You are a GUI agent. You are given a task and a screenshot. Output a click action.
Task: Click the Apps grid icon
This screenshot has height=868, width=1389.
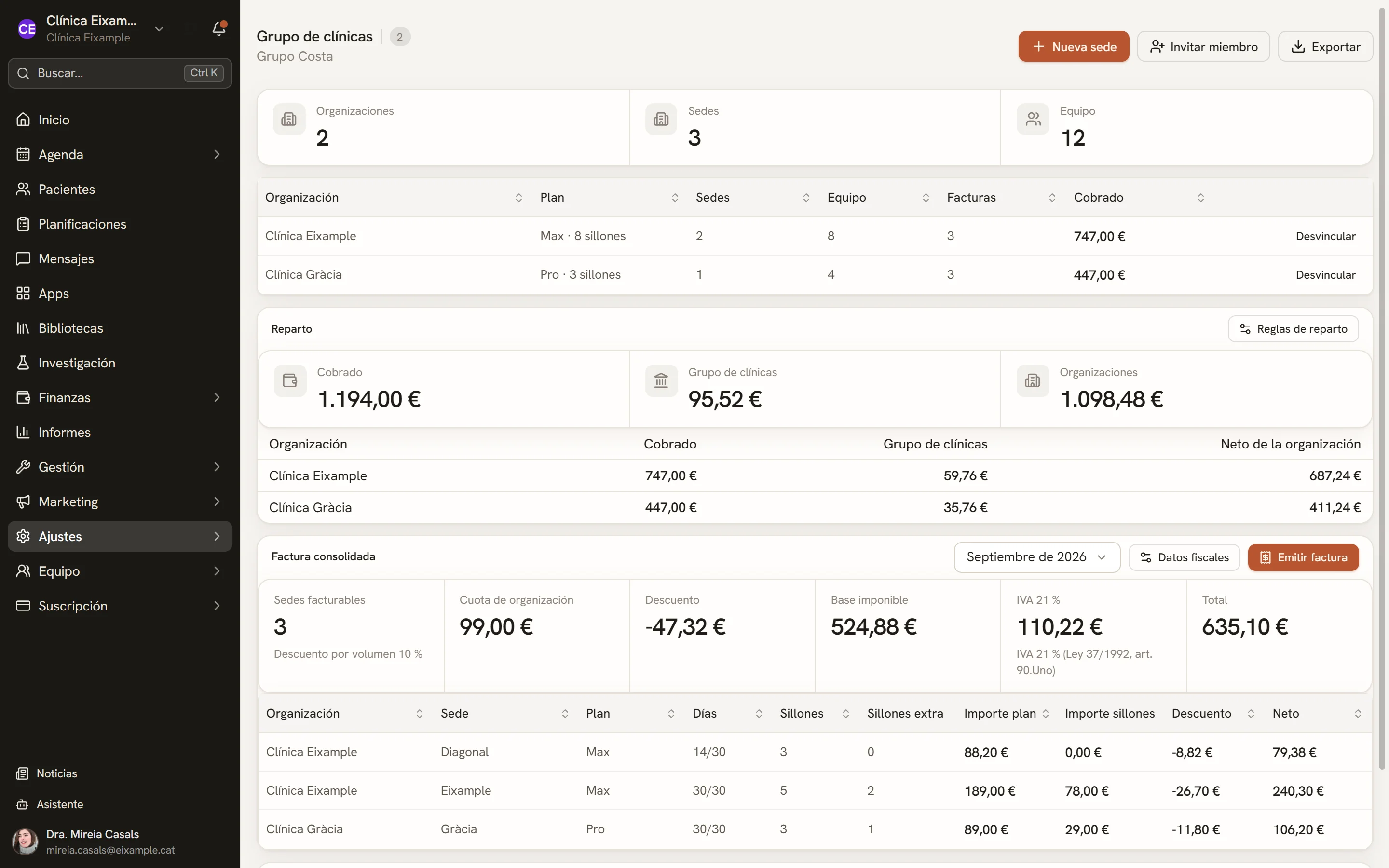[x=23, y=293]
